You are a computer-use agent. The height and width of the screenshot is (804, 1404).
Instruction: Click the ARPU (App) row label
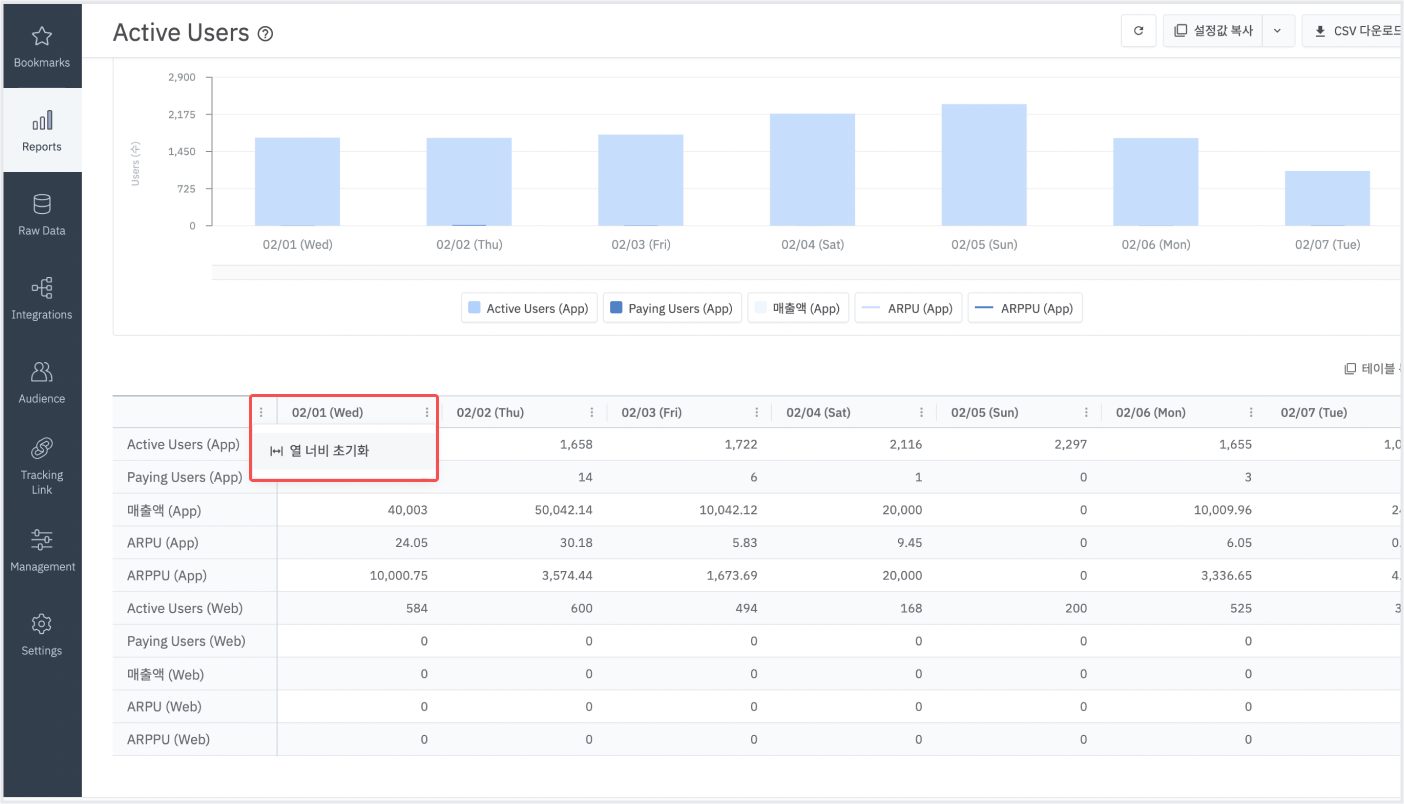pyautogui.click(x=163, y=543)
